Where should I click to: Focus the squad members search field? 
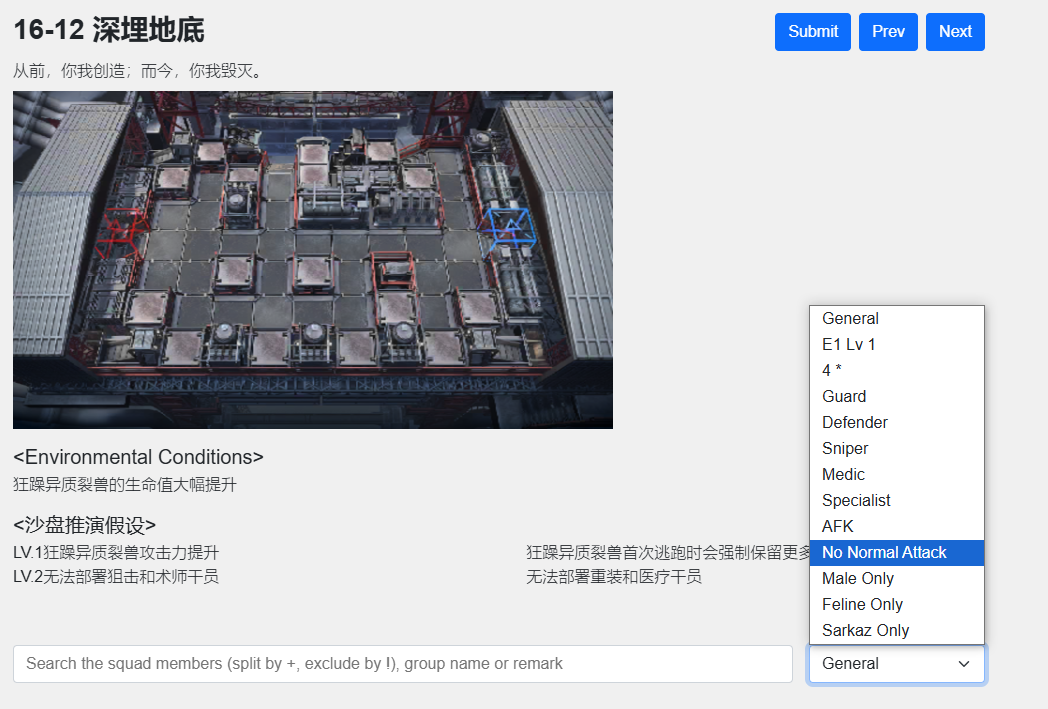tap(402, 664)
